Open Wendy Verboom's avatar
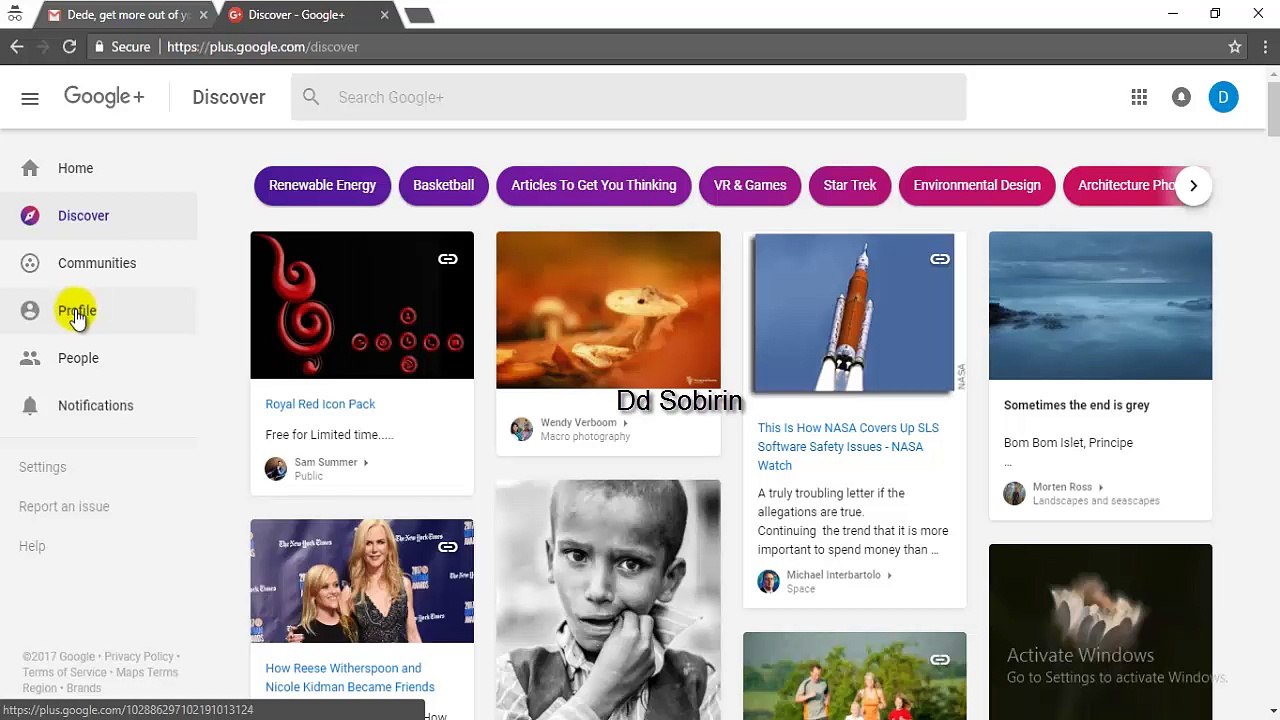 click(522, 429)
